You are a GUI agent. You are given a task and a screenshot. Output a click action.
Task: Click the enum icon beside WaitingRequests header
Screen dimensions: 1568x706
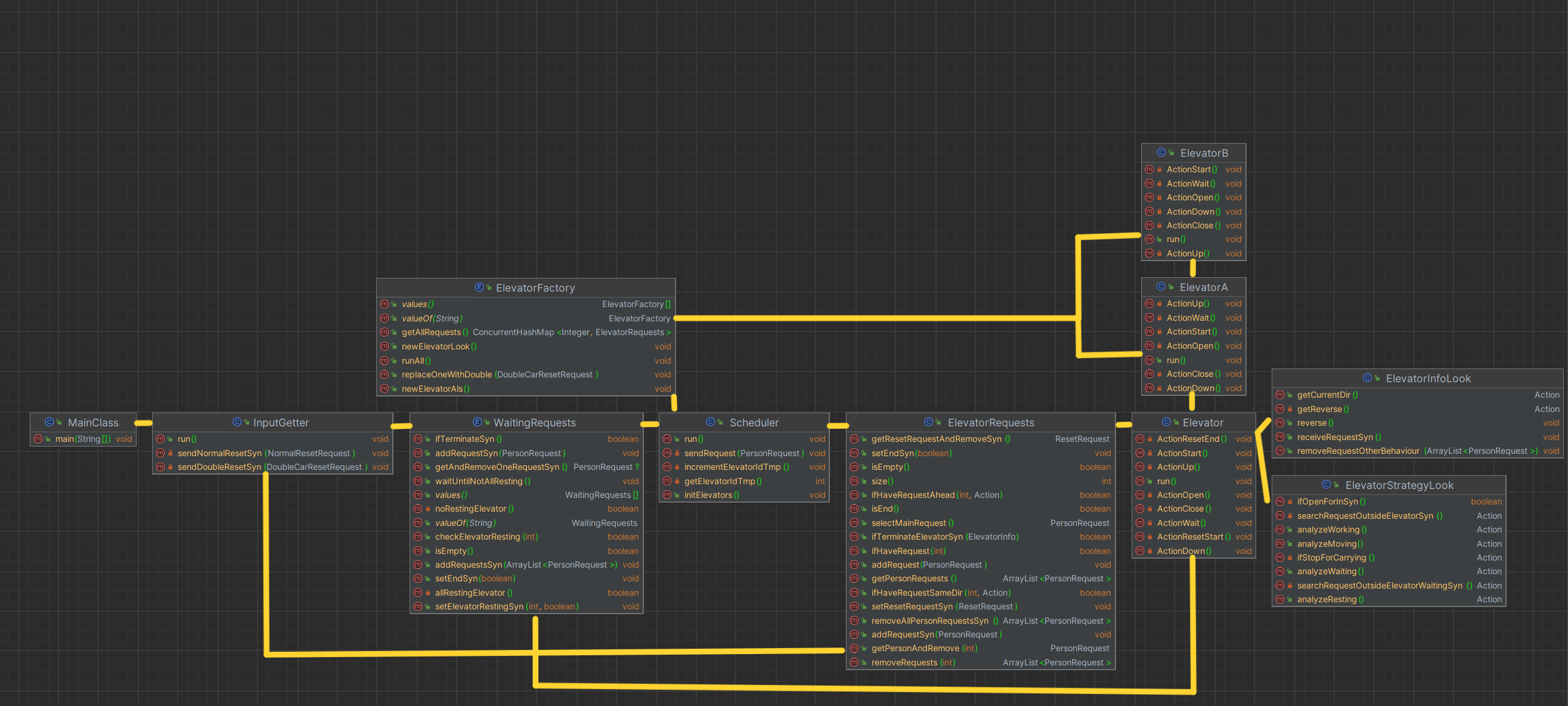click(x=477, y=422)
